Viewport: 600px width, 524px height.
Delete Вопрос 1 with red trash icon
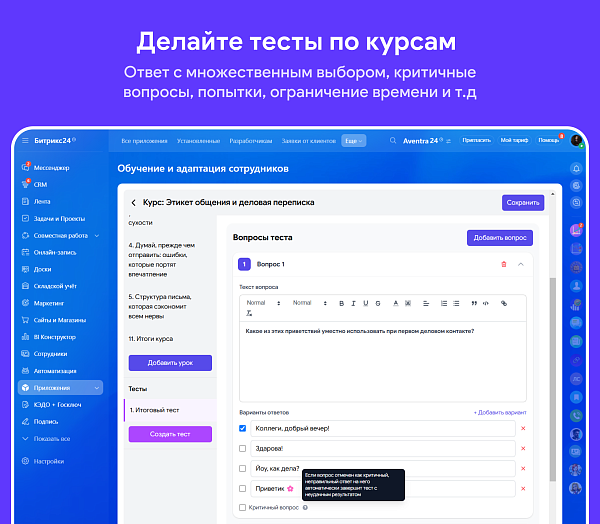[504, 264]
